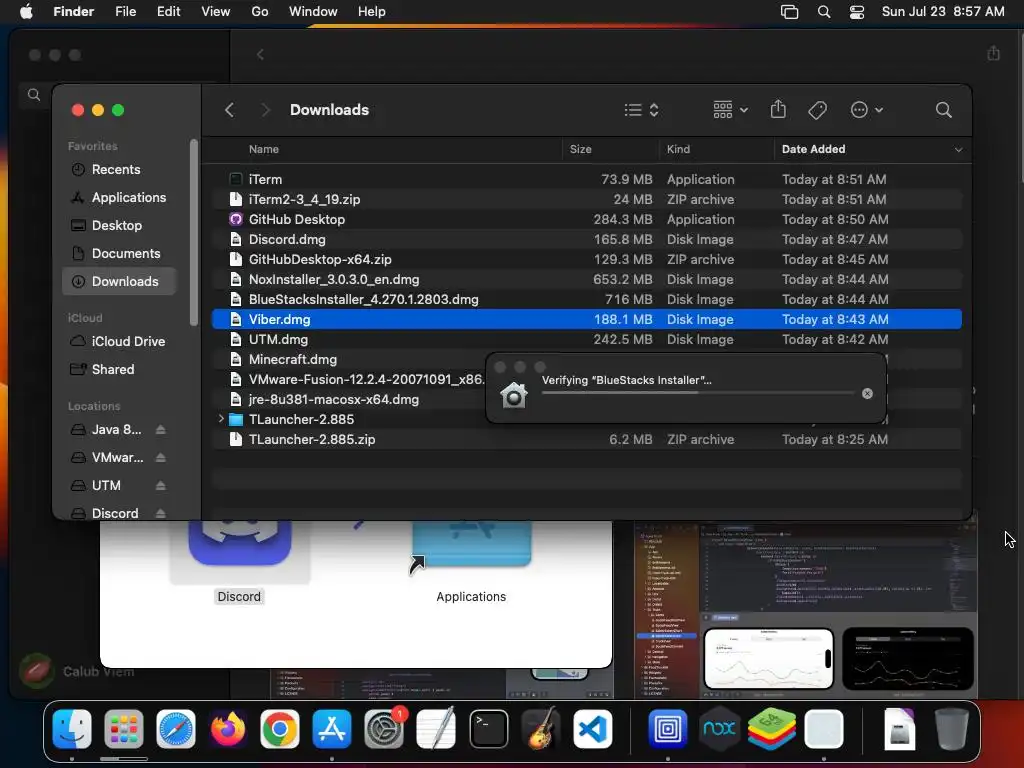This screenshot has height=768, width=1024.
Task: Eject the Discord volume
Action: pos(161,513)
